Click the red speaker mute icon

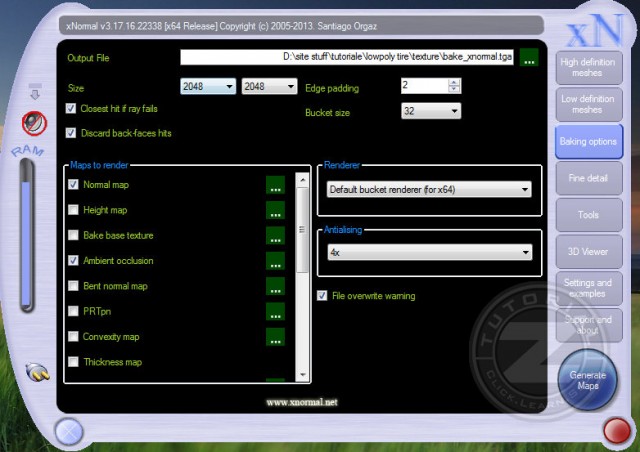point(35,123)
